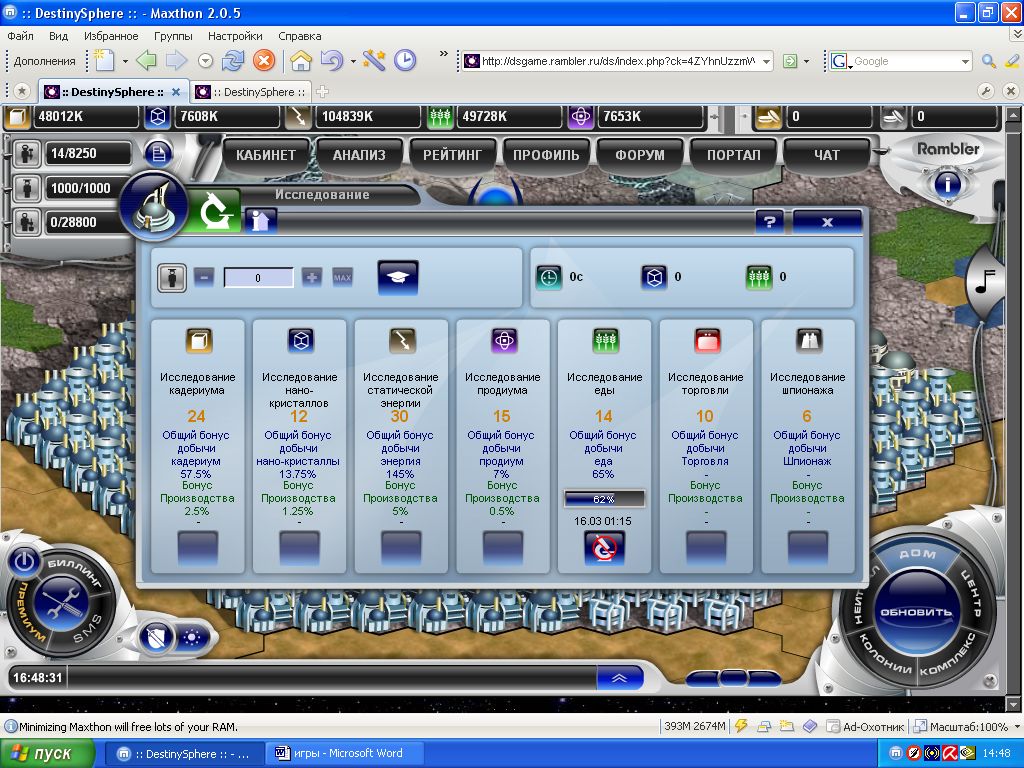Toggle the power button in lower left

[x=26, y=560]
